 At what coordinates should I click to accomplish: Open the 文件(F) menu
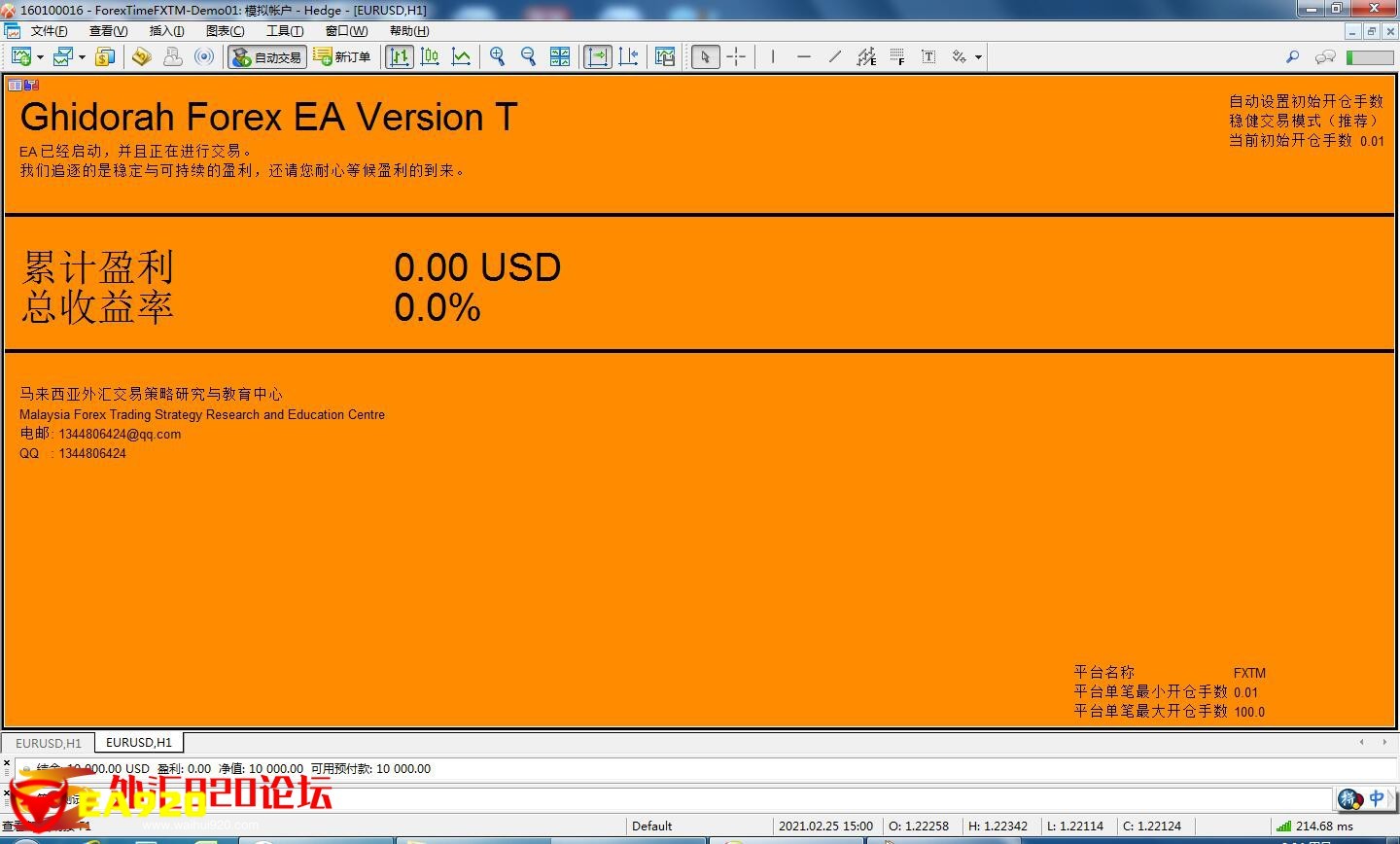click(49, 31)
